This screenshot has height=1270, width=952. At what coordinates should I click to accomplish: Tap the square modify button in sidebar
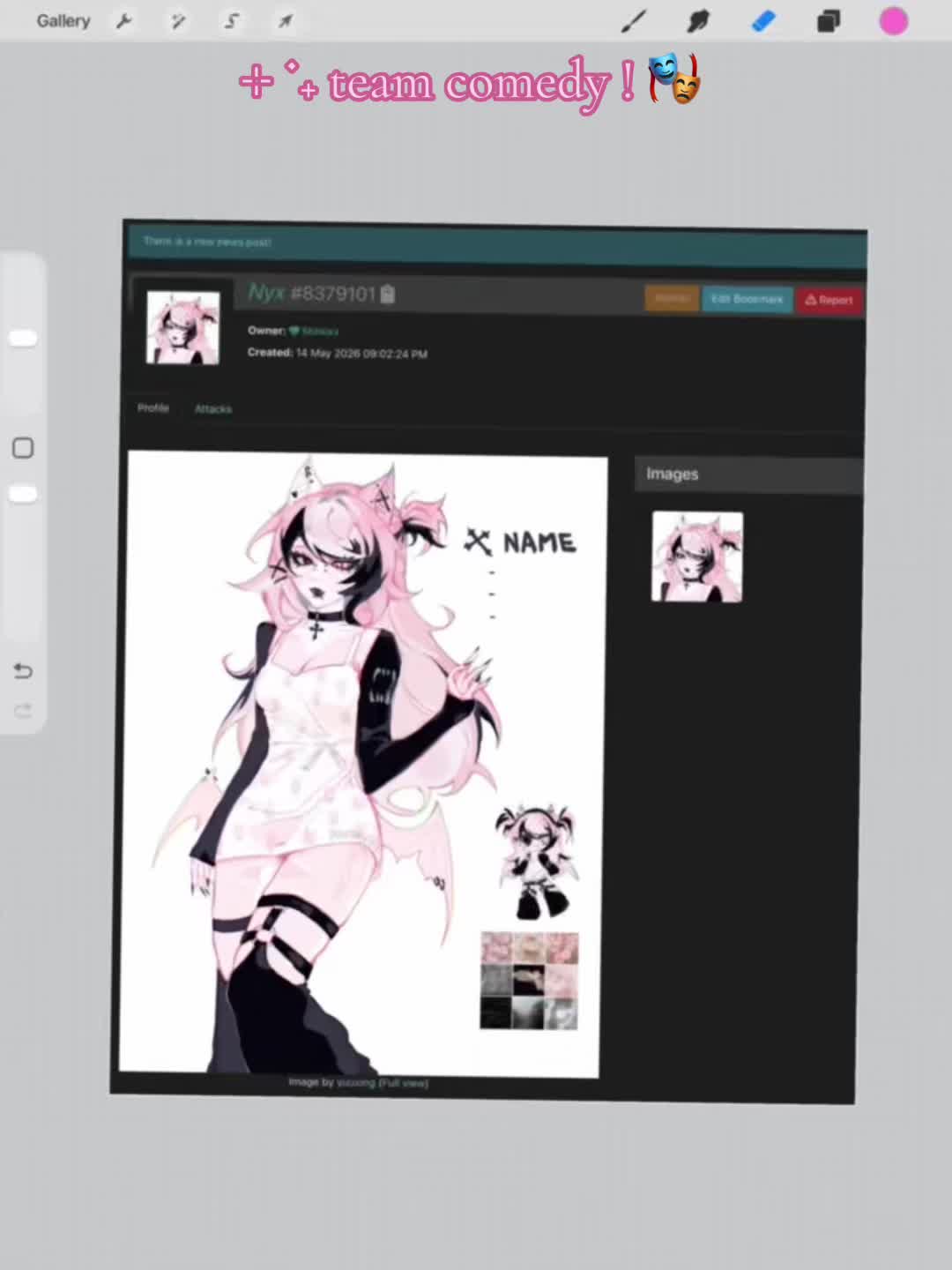[x=23, y=448]
